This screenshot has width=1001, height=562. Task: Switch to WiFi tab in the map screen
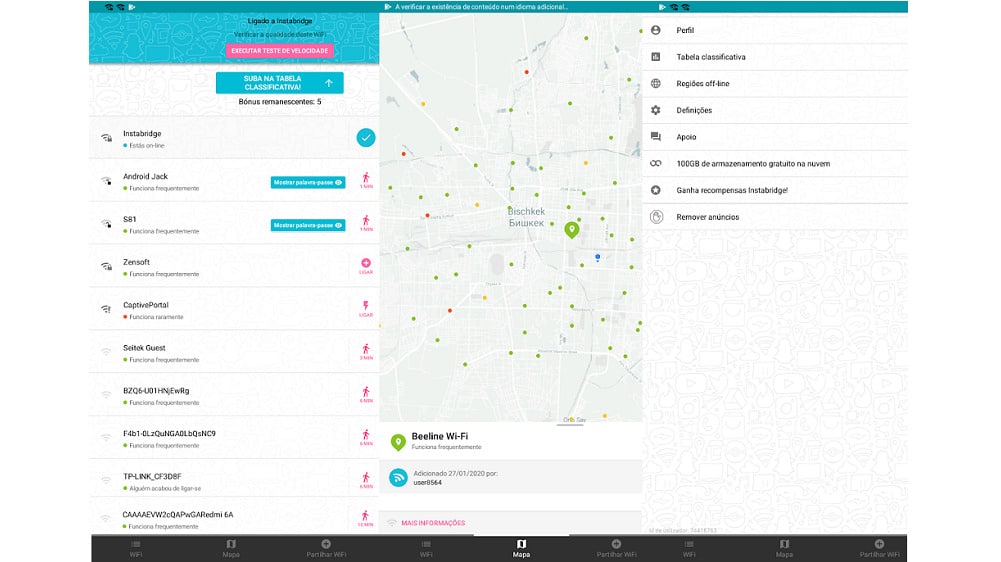coord(426,548)
